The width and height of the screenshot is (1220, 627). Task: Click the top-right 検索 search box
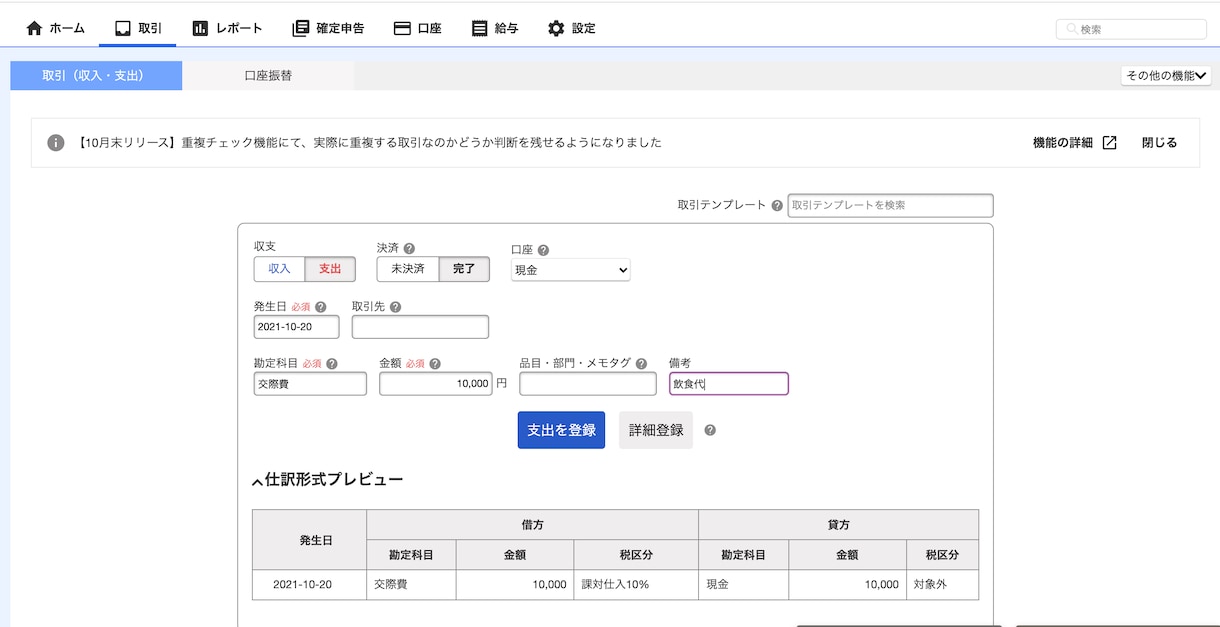tap(1131, 29)
